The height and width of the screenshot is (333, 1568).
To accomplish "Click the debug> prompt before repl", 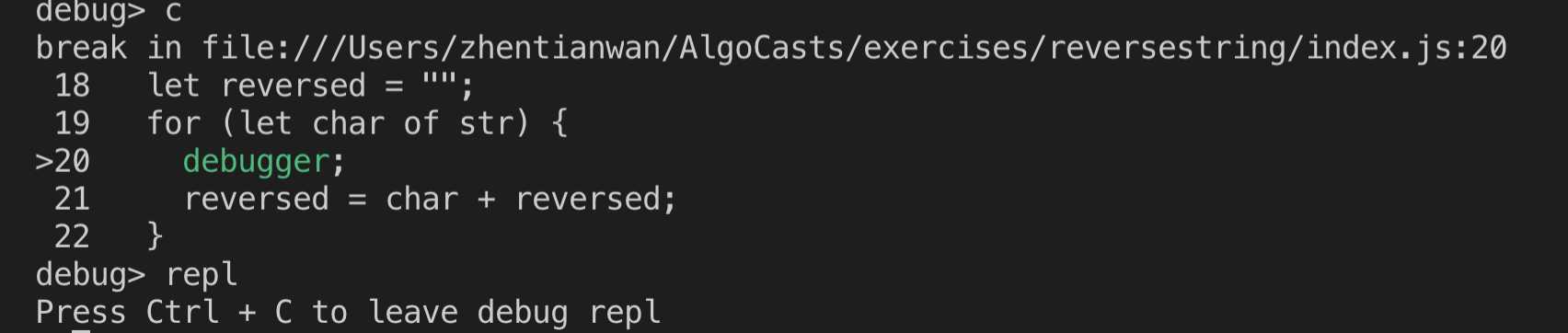I will tap(90, 275).
